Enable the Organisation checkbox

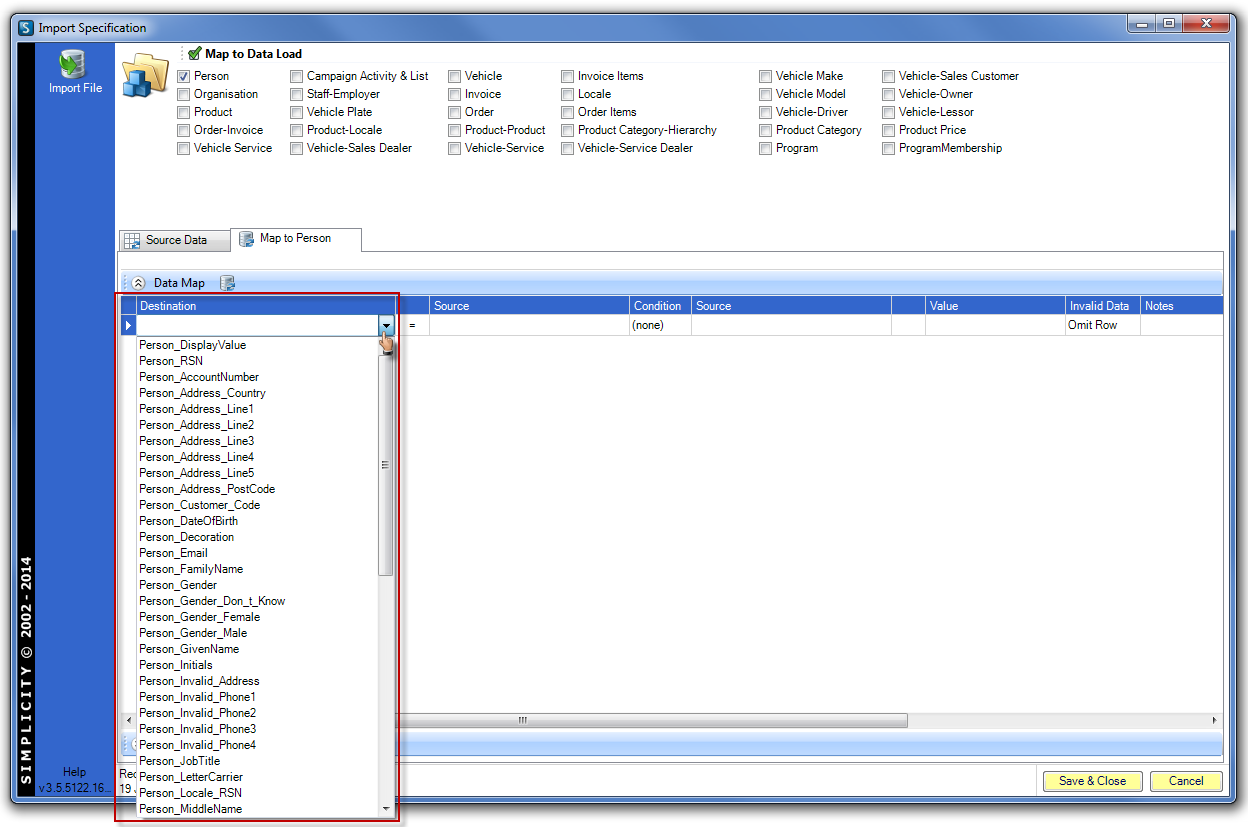pyautogui.click(x=183, y=94)
